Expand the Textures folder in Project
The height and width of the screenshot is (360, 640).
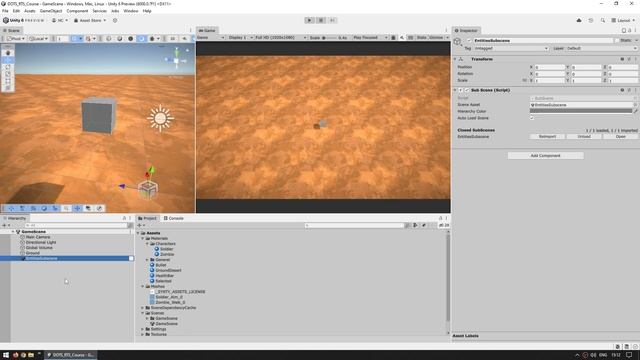point(142,334)
